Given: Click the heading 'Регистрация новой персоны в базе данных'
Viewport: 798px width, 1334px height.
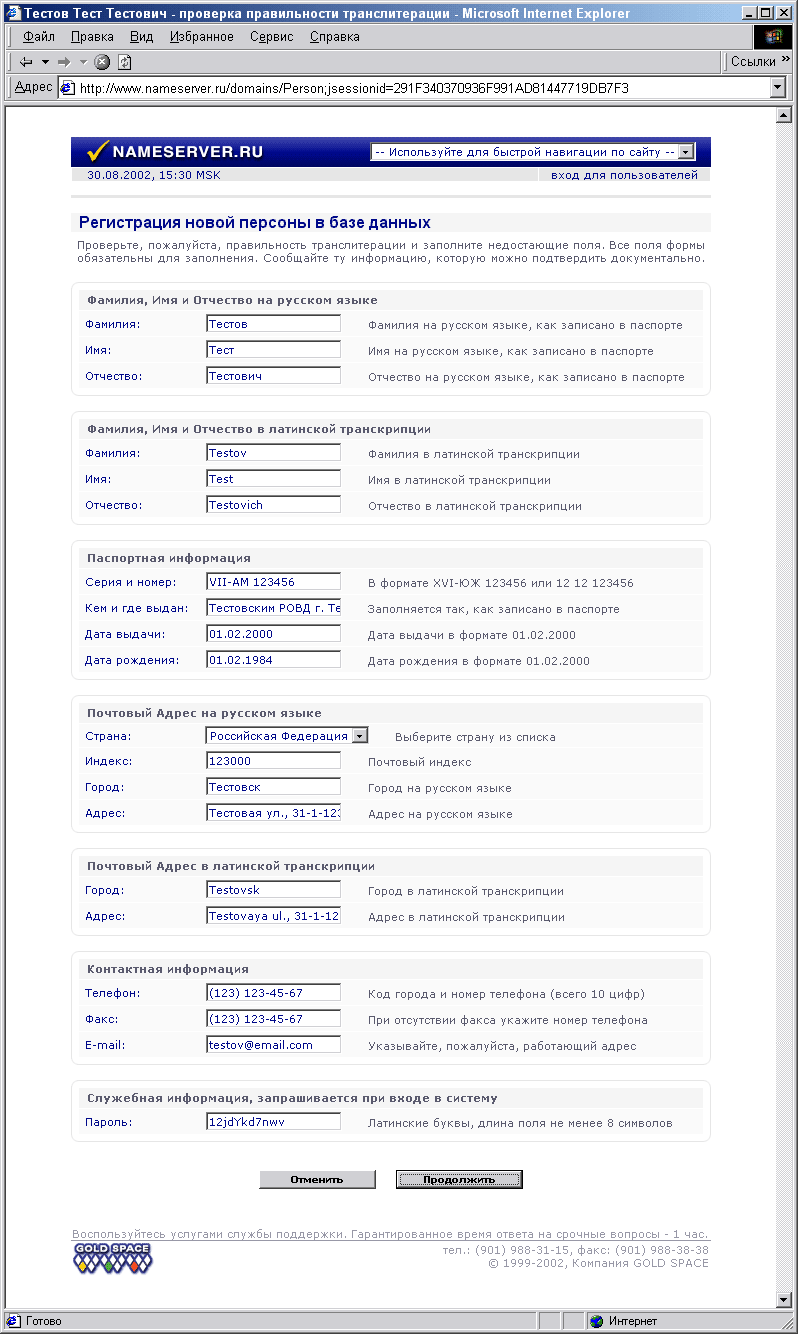Looking at the screenshot, I should point(255,223).
